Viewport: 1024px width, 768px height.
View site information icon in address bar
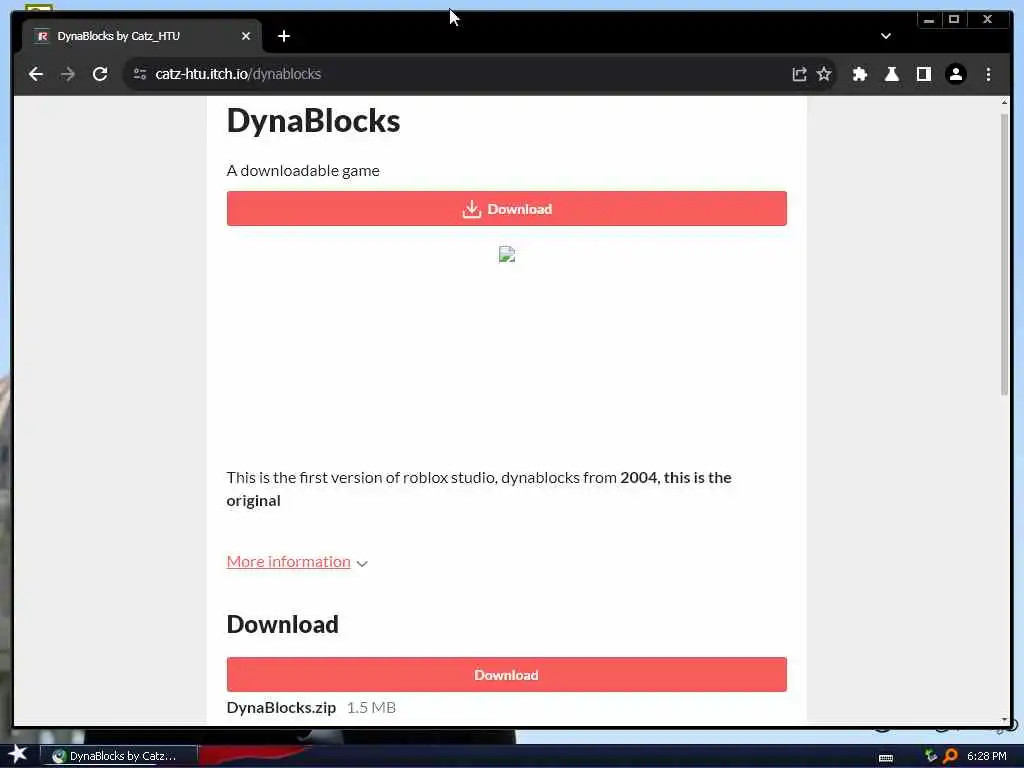click(x=140, y=74)
